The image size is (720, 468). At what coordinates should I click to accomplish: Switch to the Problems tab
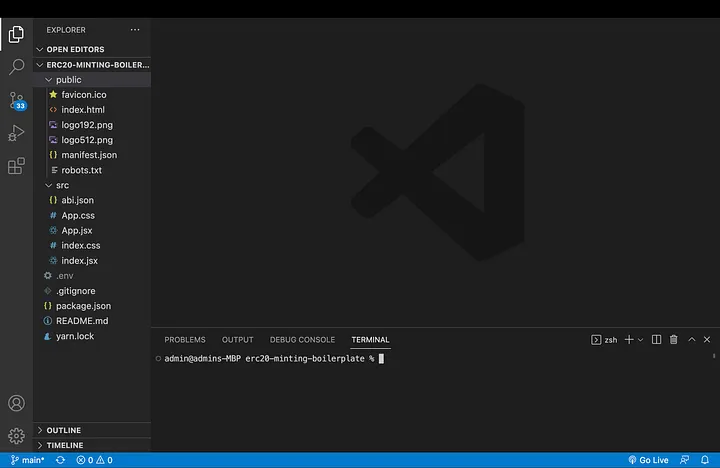185,340
